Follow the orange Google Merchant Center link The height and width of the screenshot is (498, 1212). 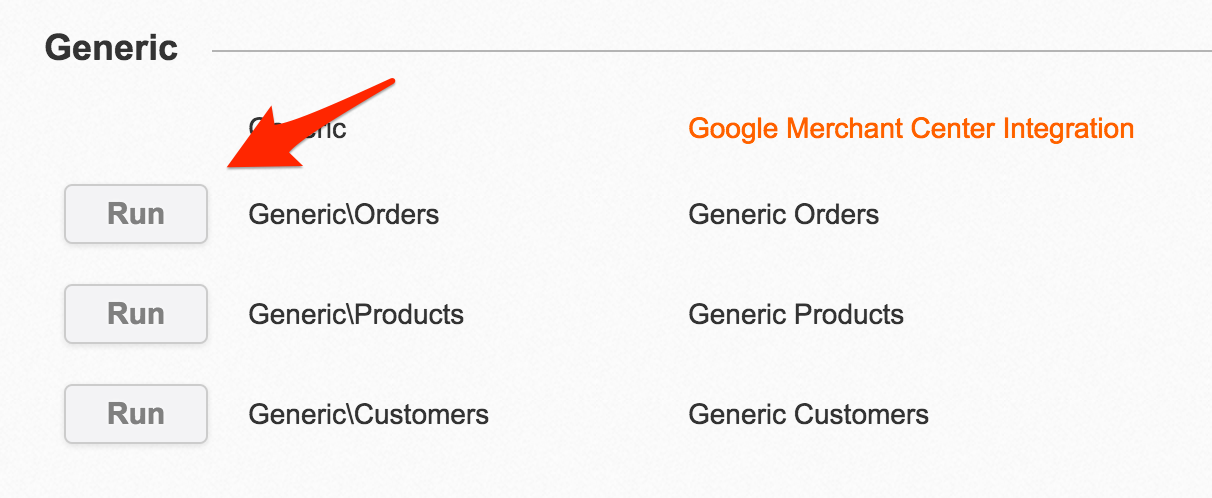click(911, 128)
